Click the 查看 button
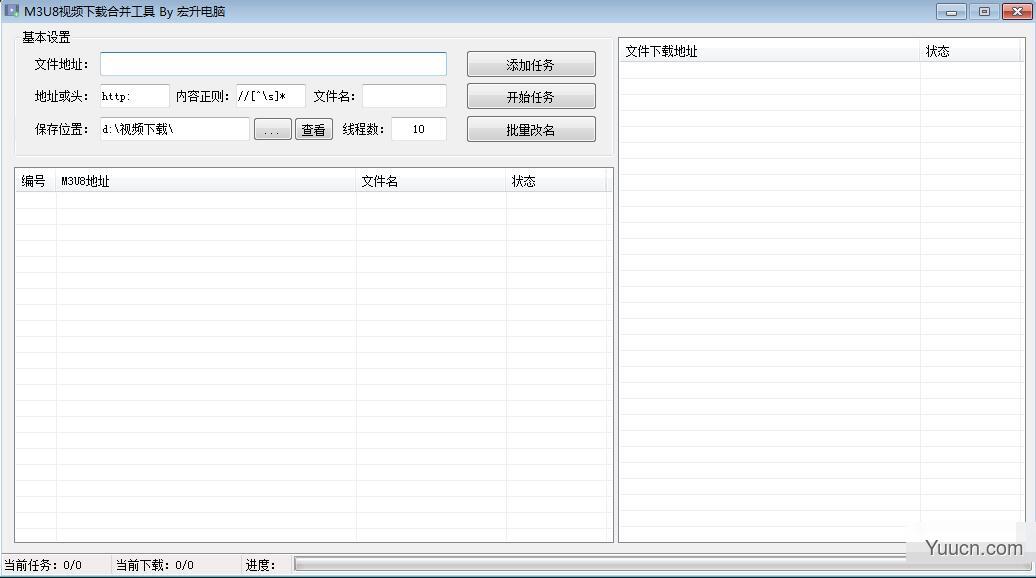The image size is (1036, 578). point(313,129)
